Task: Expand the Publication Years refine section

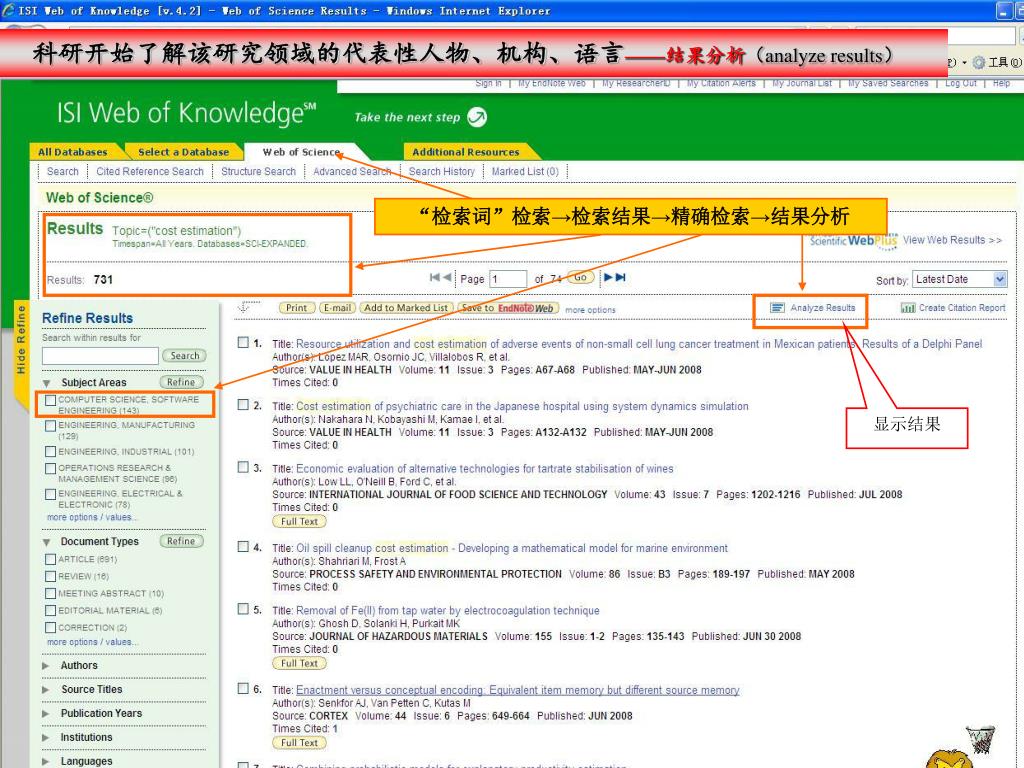Action: pos(46,714)
